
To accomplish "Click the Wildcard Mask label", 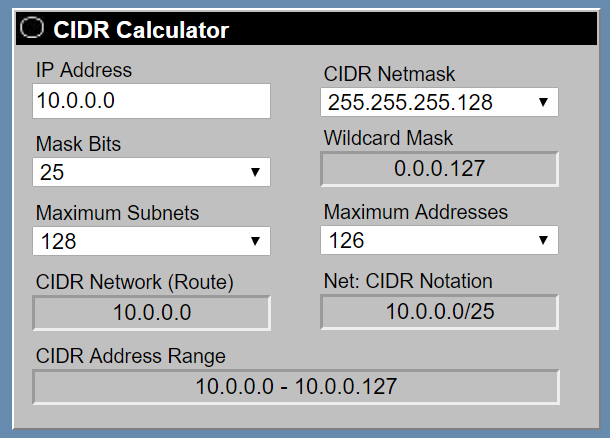I will point(388,138).
